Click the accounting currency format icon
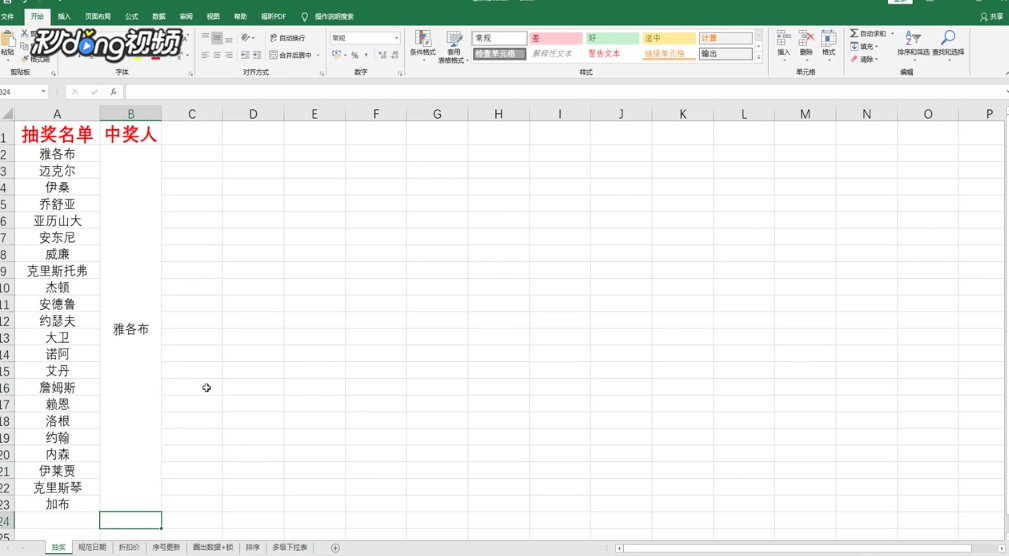Viewport: 1009px width, 556px height. [x=336, y=55]
